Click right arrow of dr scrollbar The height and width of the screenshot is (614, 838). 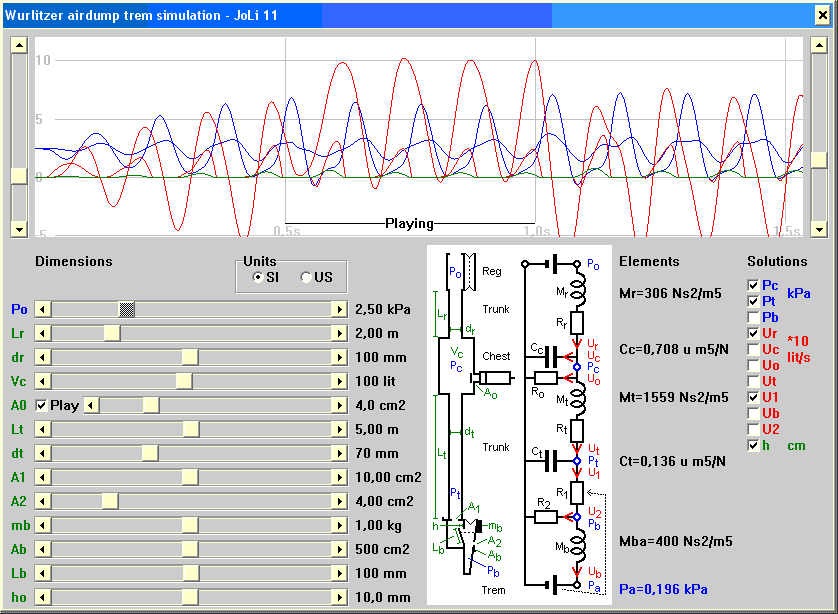coord(339,357)
